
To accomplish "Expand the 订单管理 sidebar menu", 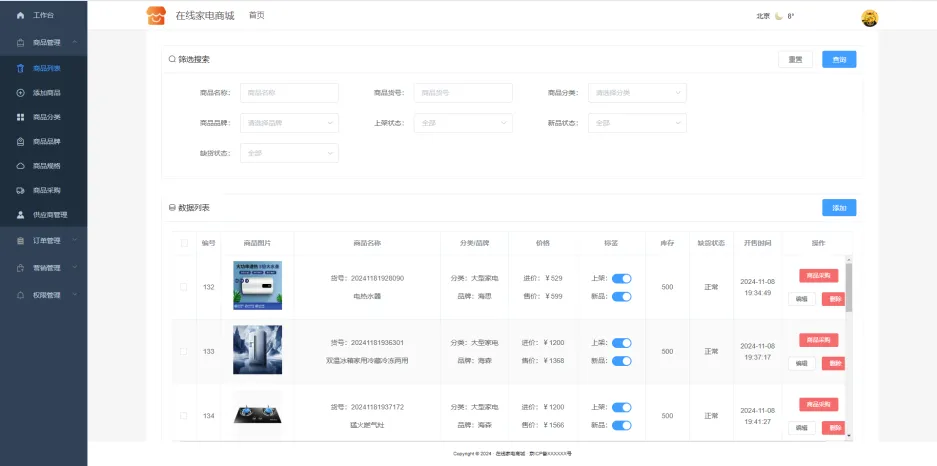I will (x=45, y=241).
